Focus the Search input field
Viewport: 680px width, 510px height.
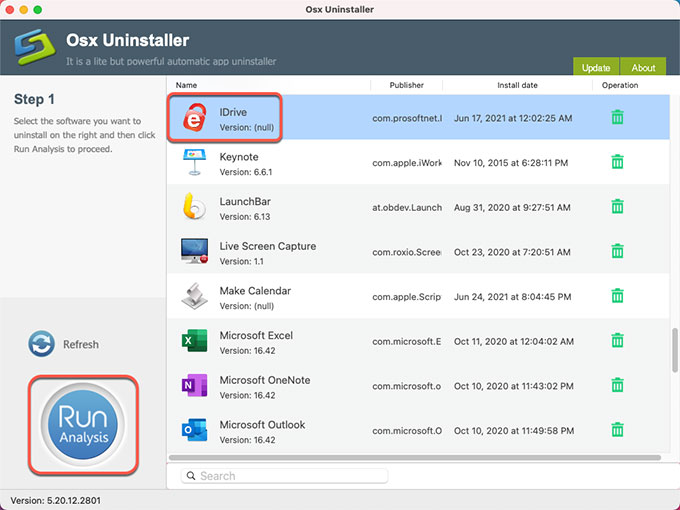pos(284,476)
